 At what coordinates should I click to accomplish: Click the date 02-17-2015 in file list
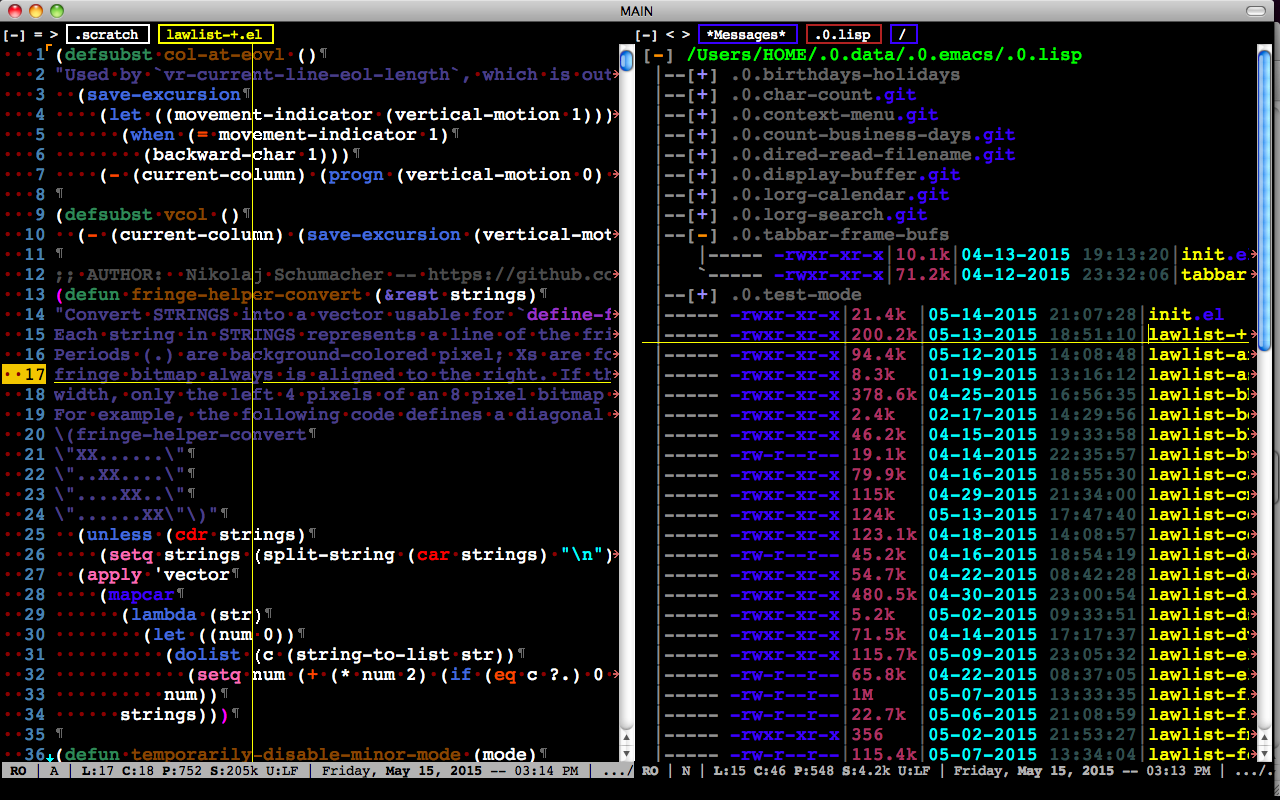(982, 415)
